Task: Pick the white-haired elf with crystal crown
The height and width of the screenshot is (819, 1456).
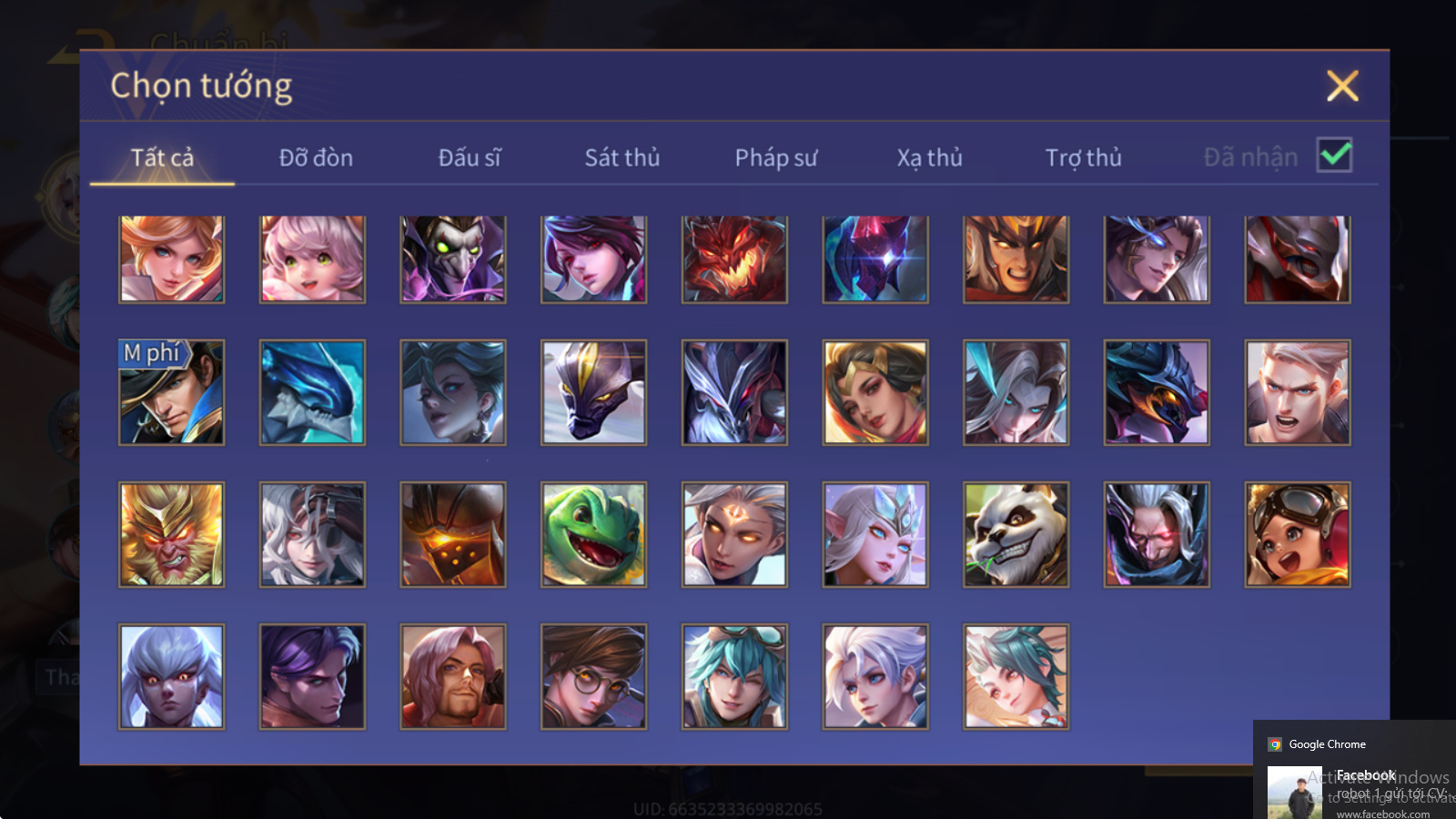Action: pyautogui.click(x=875, y=534)
